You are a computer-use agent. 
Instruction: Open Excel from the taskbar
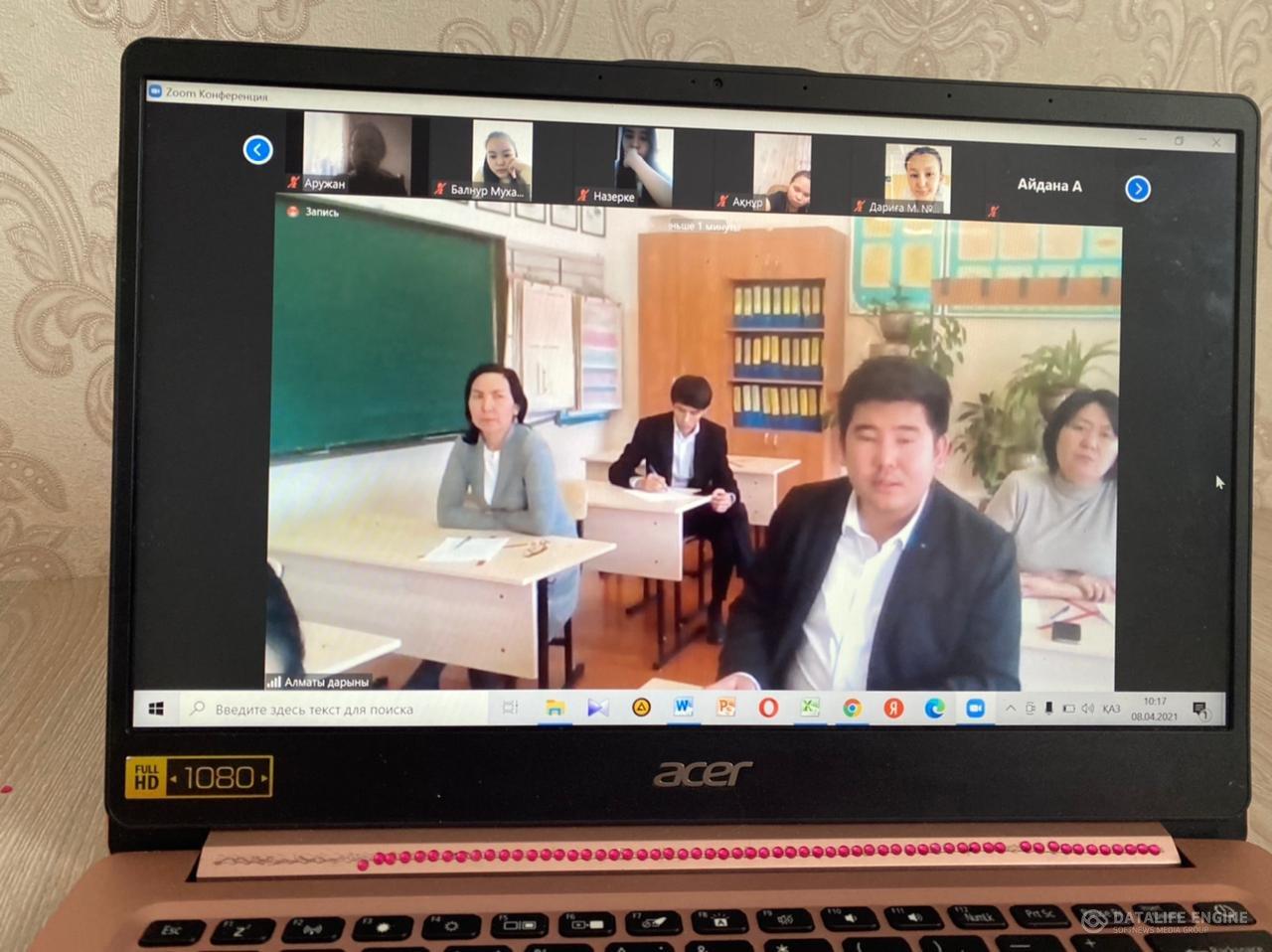pos(811,708)
